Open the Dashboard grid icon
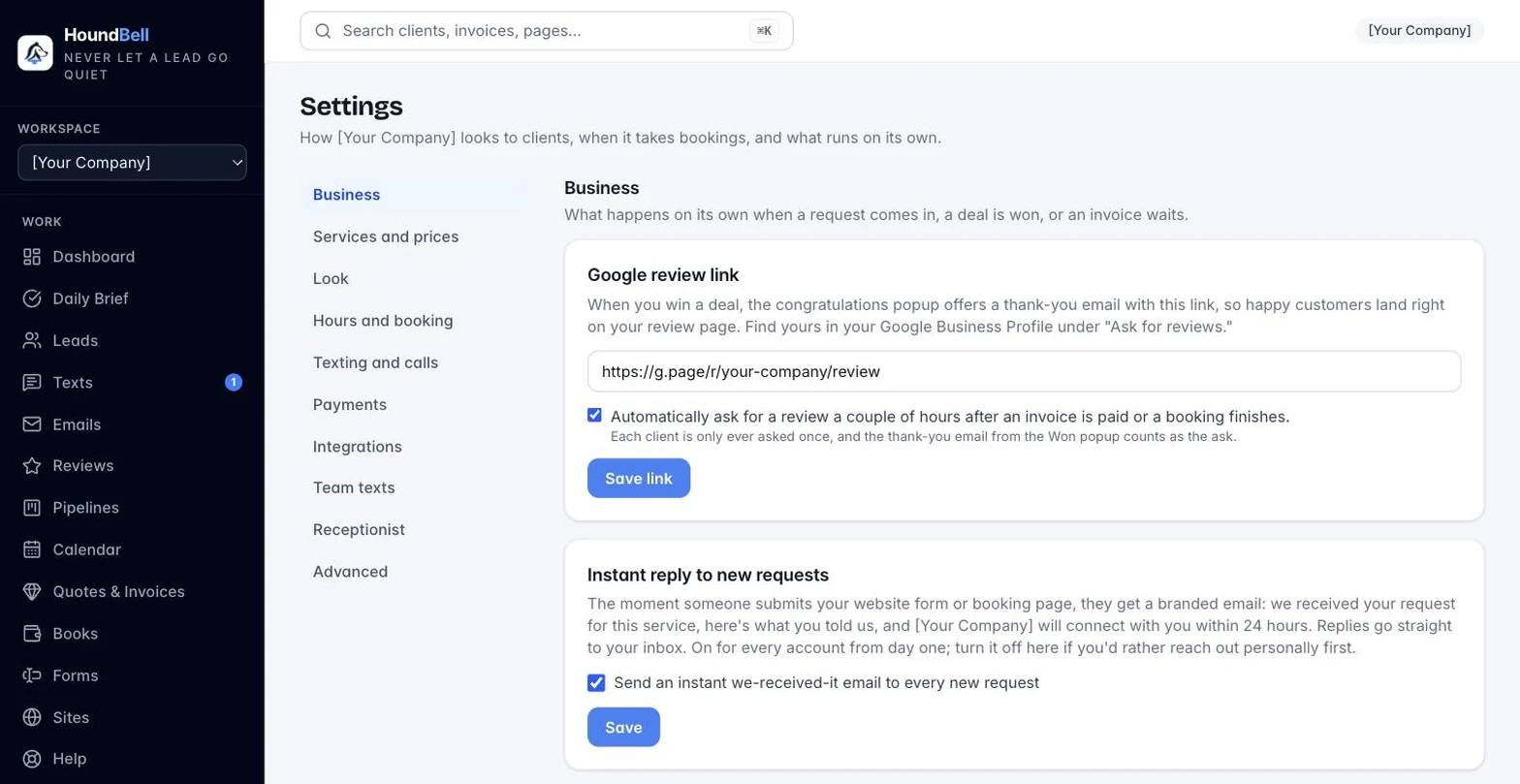Image resolution: width=1520 pixels, height=784 pixels. pyautogui.click(x=32, y=257)
